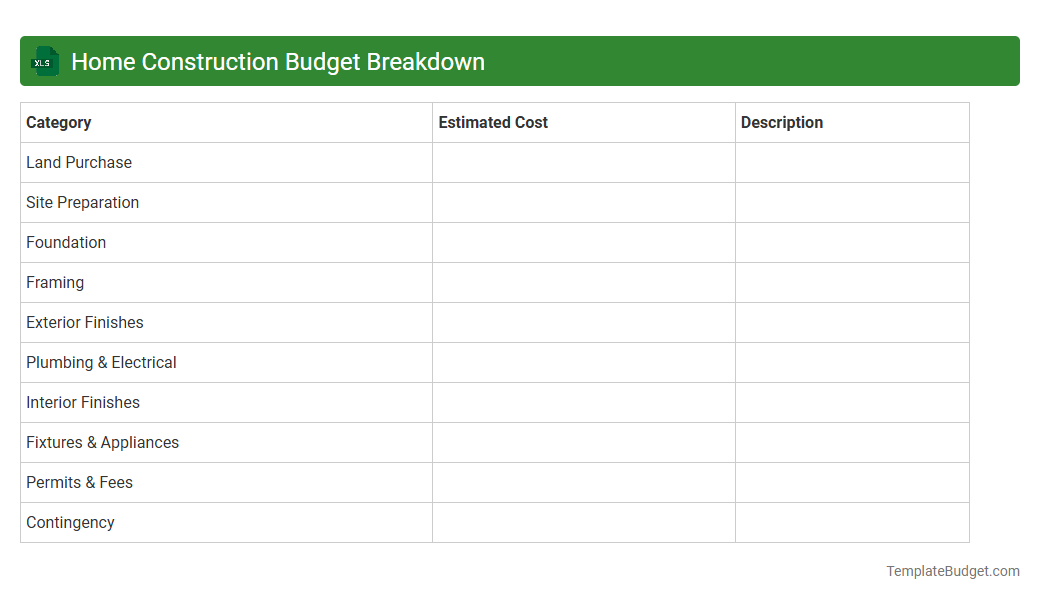Select the Contingency row label
Viewport: 1040px width, 600px height.
[x=70, y=522]
